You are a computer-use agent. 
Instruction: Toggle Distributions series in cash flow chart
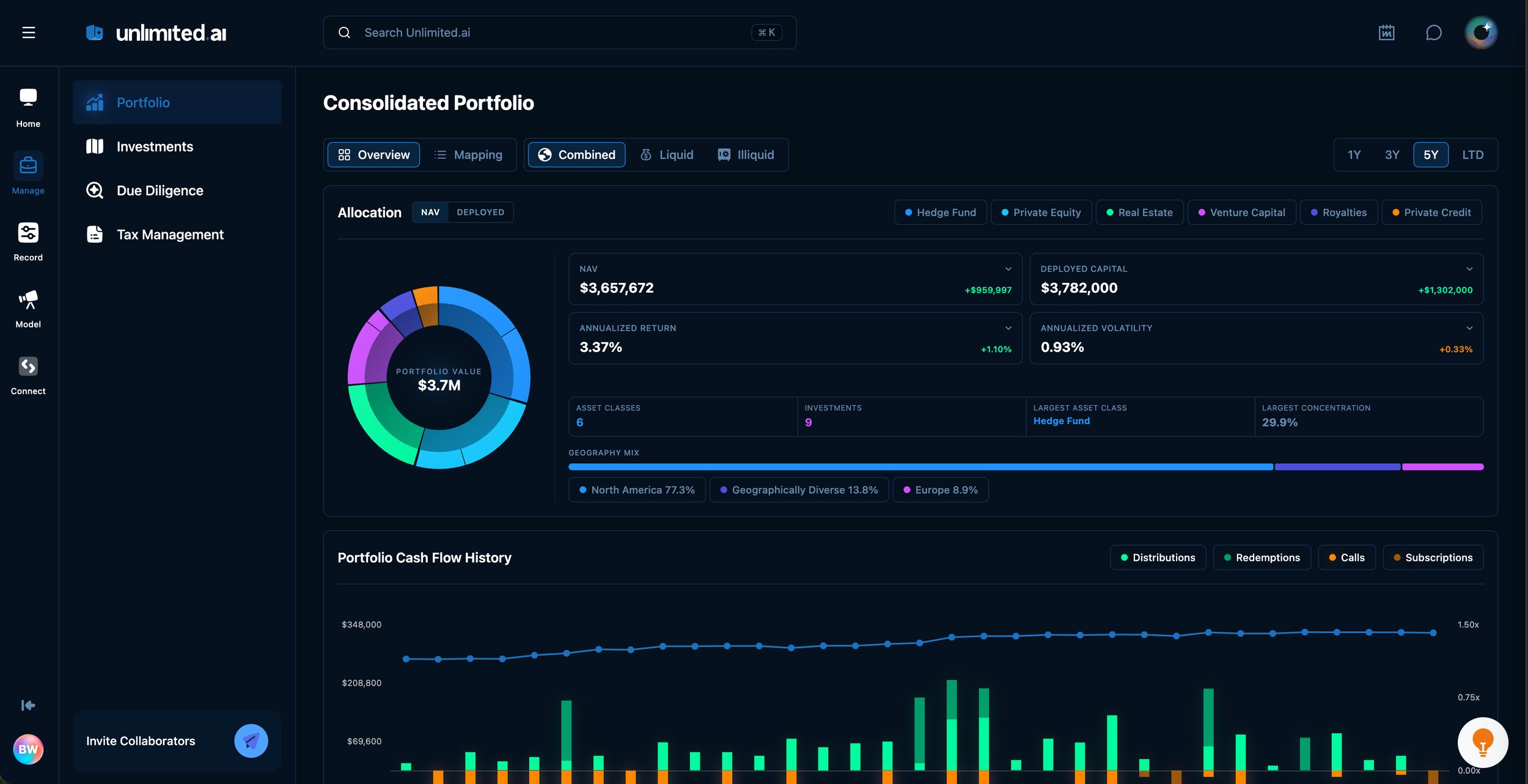click(1158, 557)
